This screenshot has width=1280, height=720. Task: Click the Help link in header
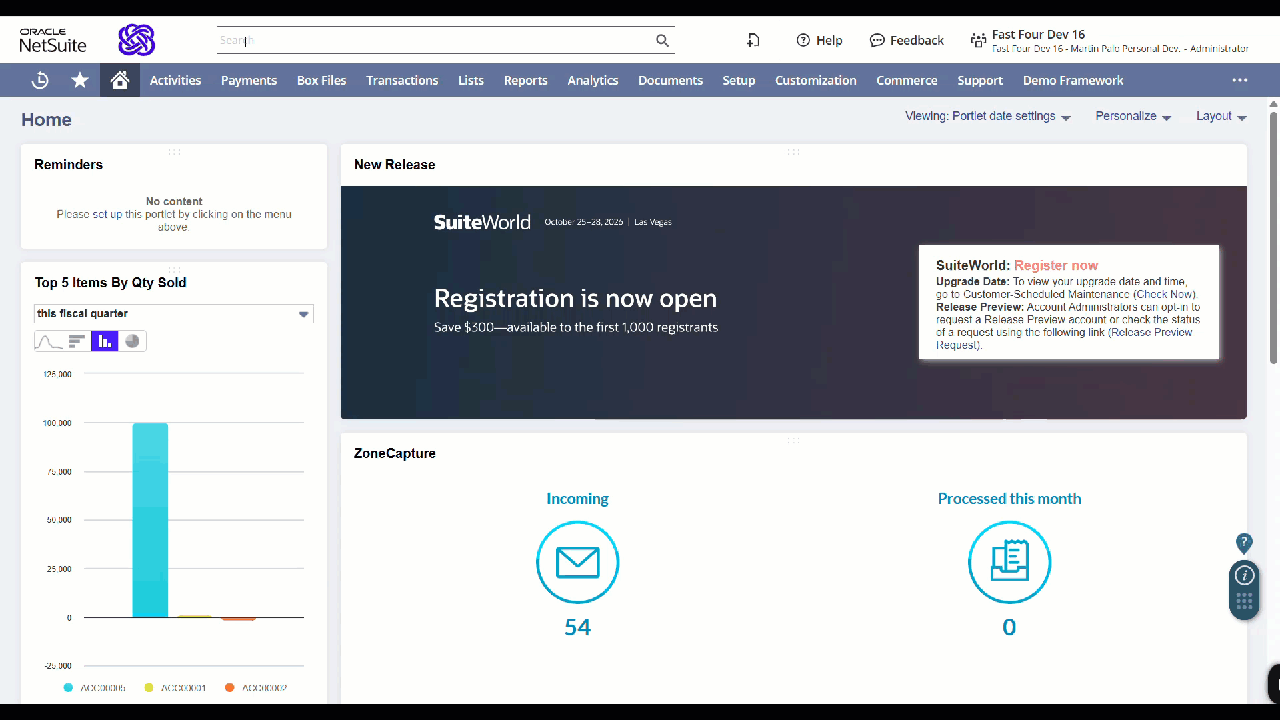(x=819, y=41)
